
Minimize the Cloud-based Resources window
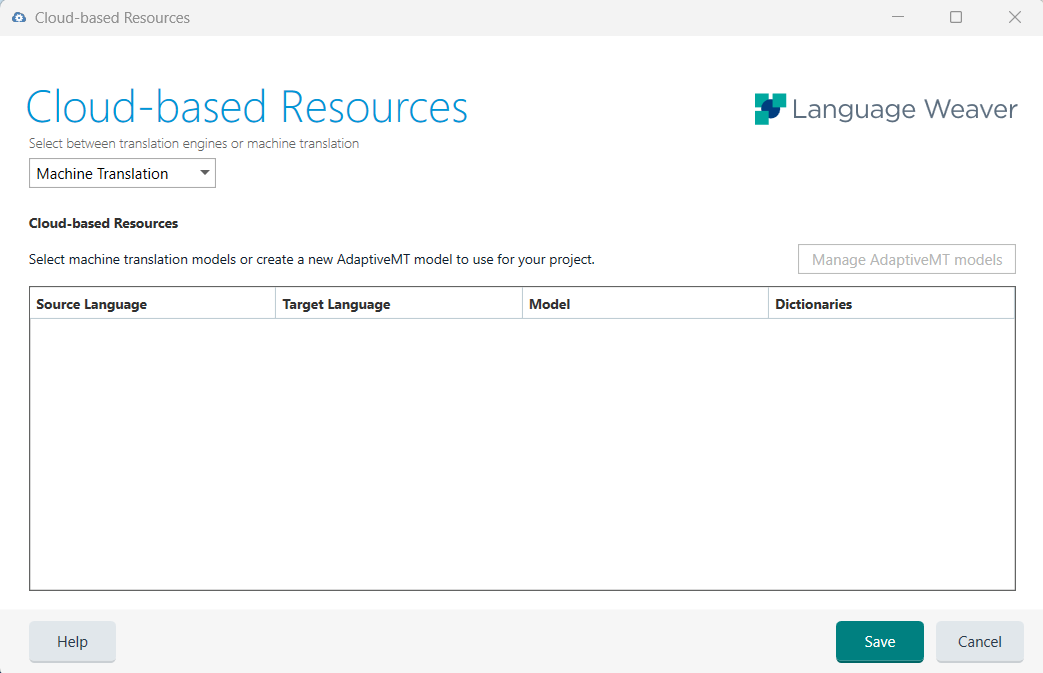click(x=897, y=17)
